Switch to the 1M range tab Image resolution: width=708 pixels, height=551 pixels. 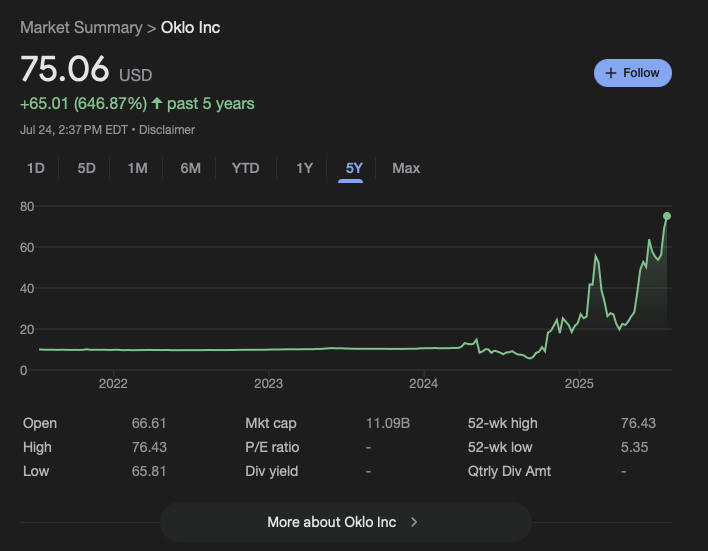click(137, 168)
